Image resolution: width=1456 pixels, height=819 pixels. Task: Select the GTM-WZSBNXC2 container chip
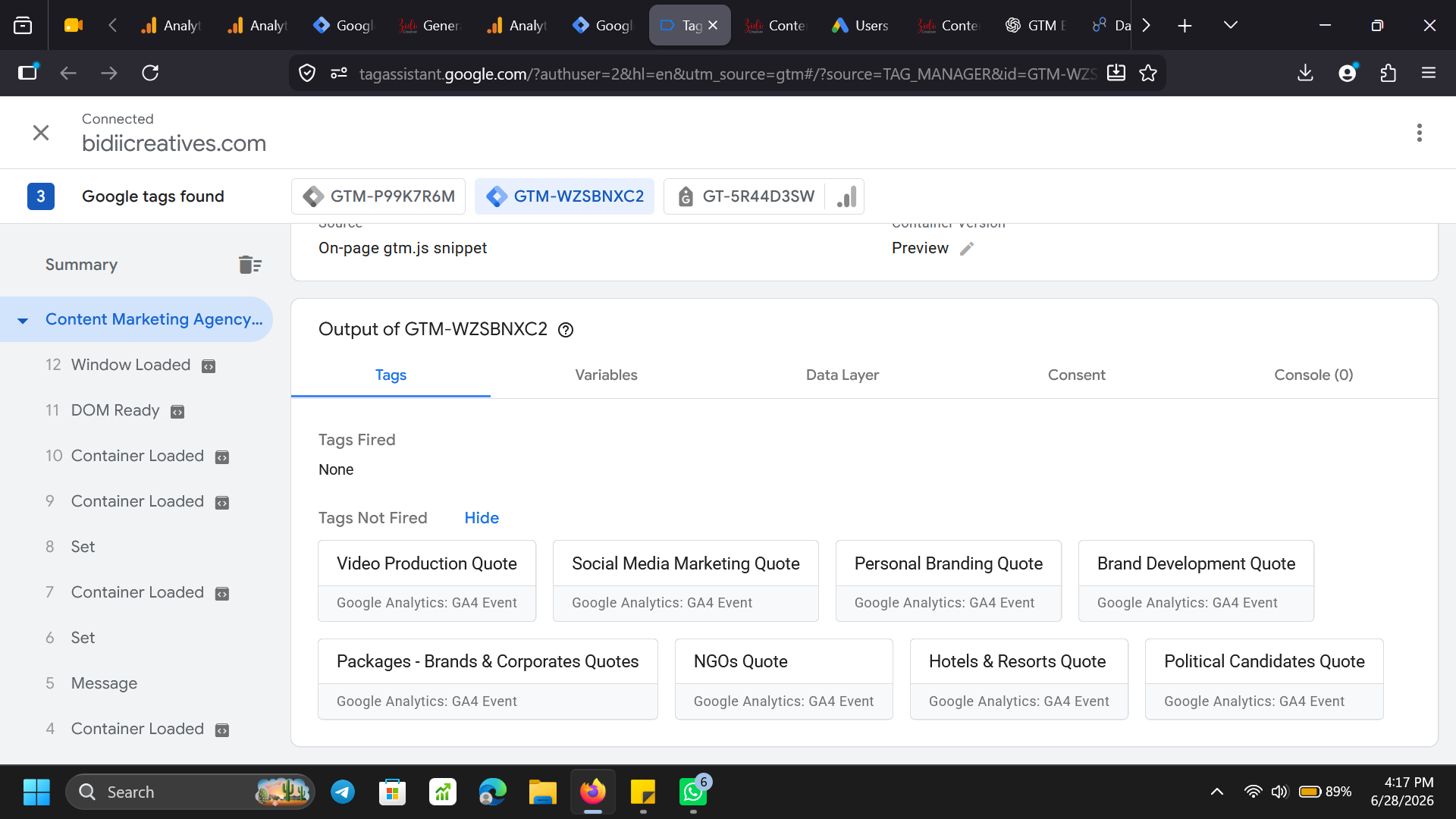tap(564, 196)
